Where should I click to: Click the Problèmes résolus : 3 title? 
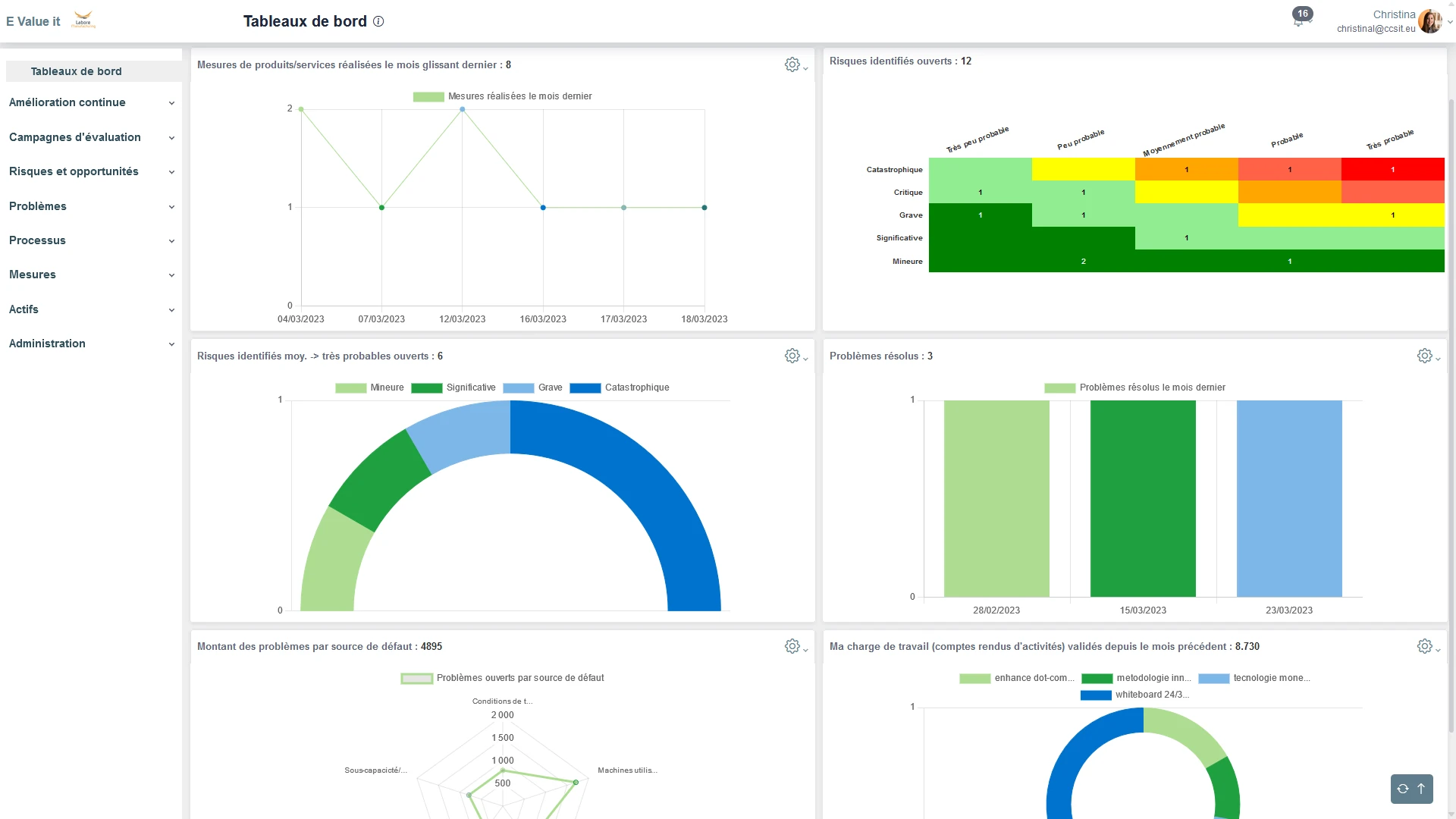click(881, 356)
